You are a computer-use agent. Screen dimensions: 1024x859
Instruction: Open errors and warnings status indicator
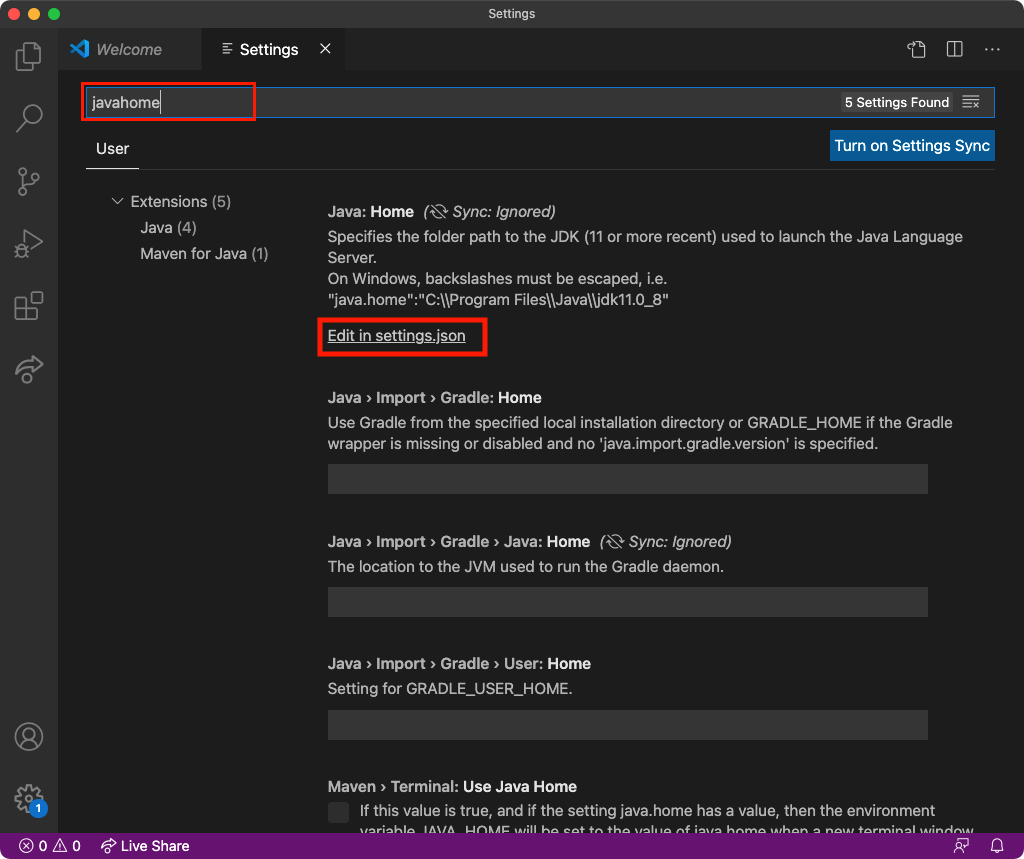49,846
